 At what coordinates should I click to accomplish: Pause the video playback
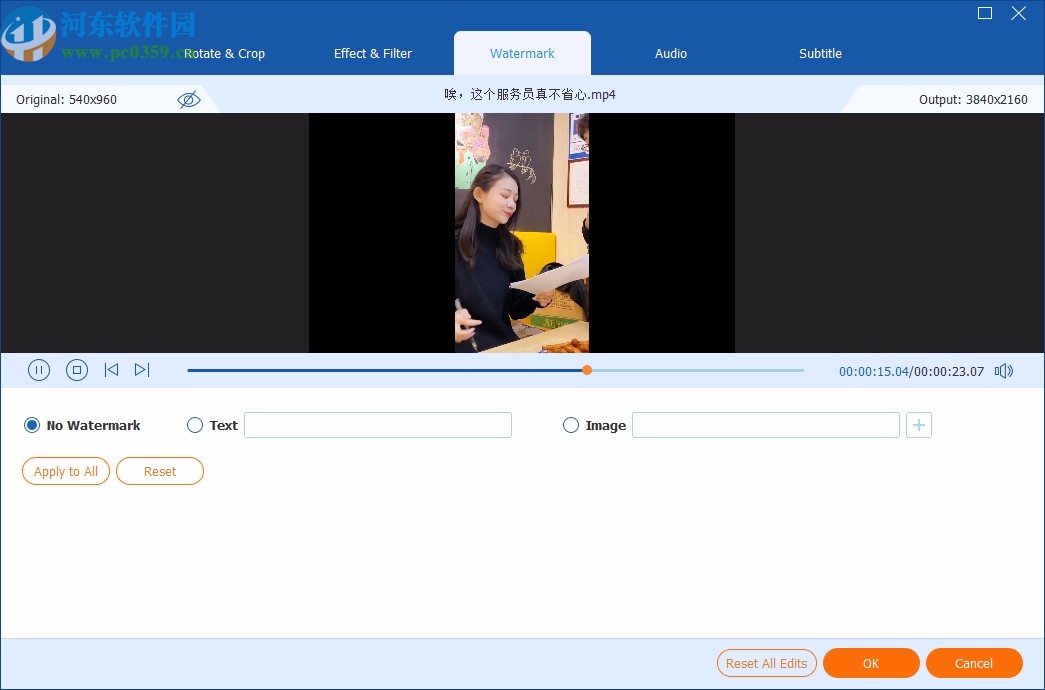point(39,370)
